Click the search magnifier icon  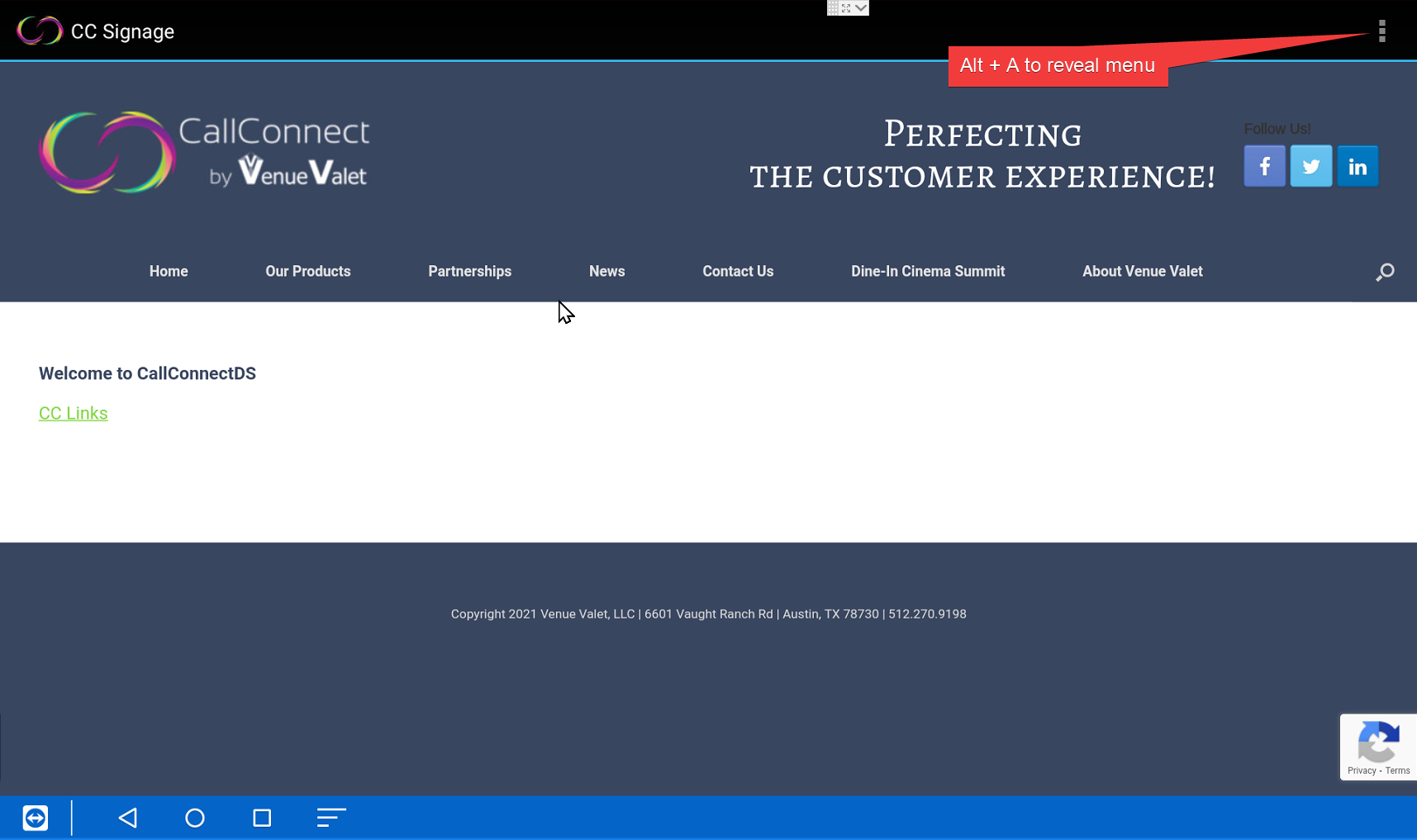(x=1385, y=272)
